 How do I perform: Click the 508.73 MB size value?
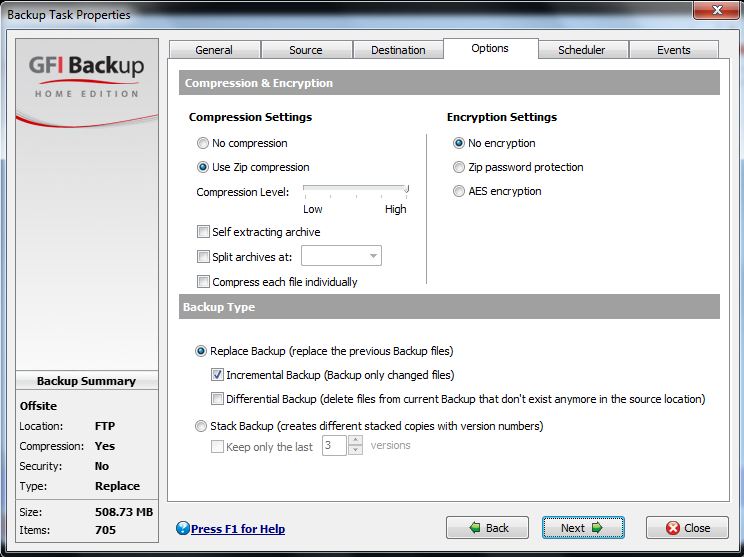[124, 512]
